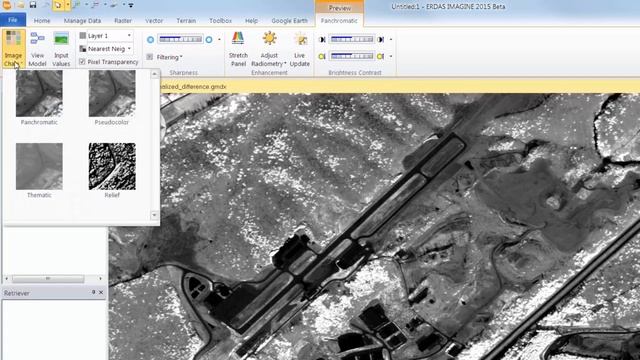
Task: Click the normalized_difference.gmdx file name
Action: pos(193,87)
